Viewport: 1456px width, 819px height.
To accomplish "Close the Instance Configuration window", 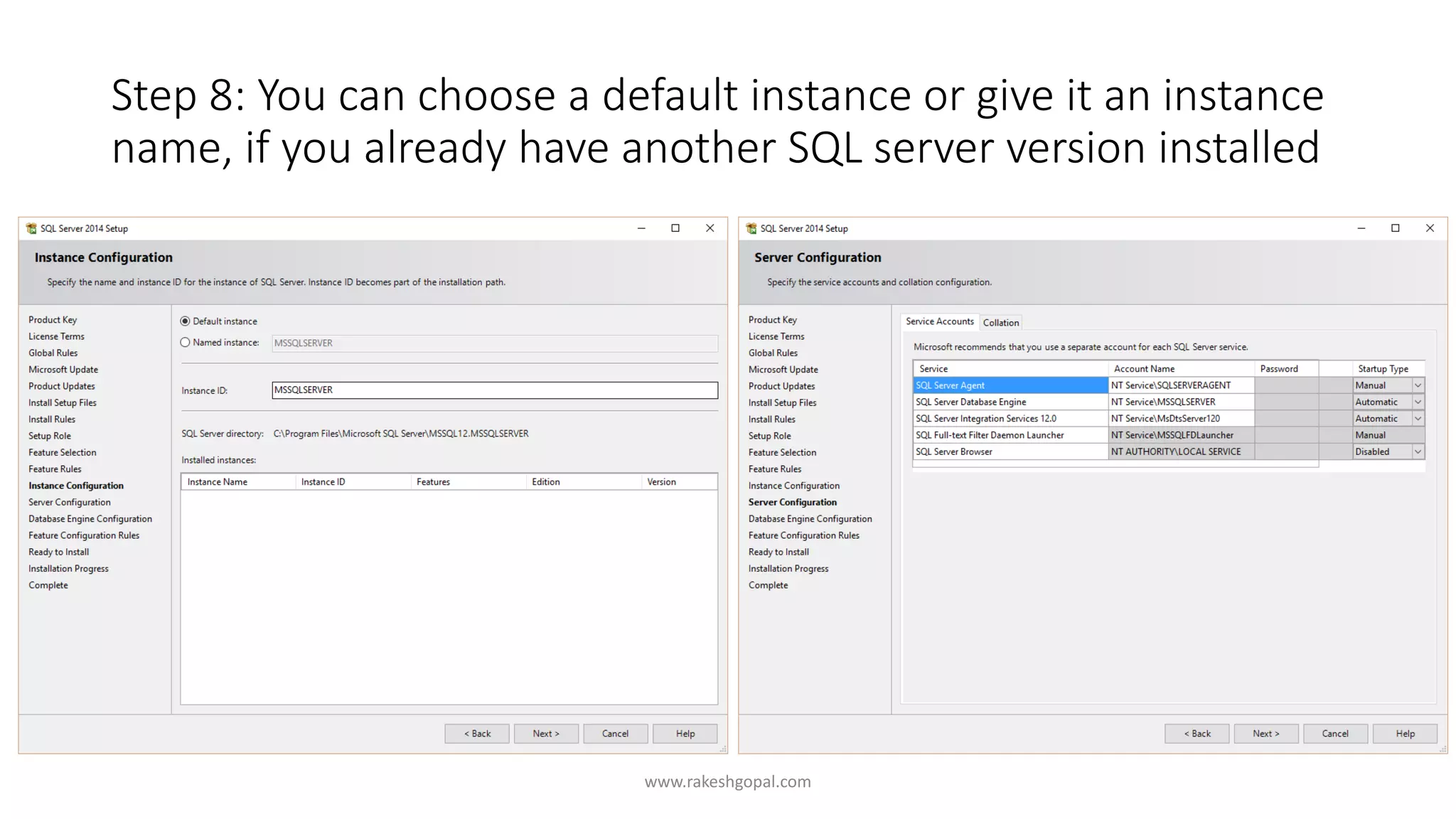I will (x=710, y=228).
